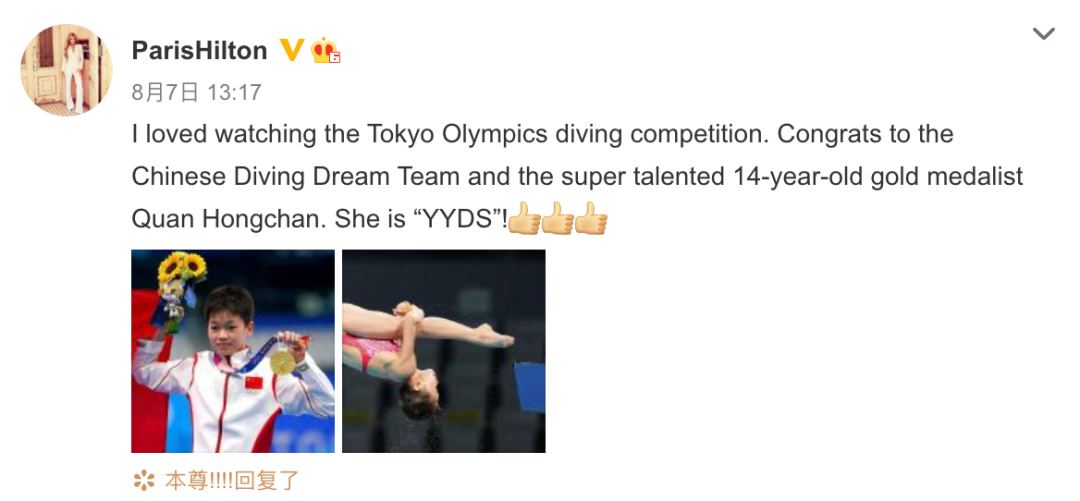
Task: Click the ParisHilton username link
Action: 200,51
